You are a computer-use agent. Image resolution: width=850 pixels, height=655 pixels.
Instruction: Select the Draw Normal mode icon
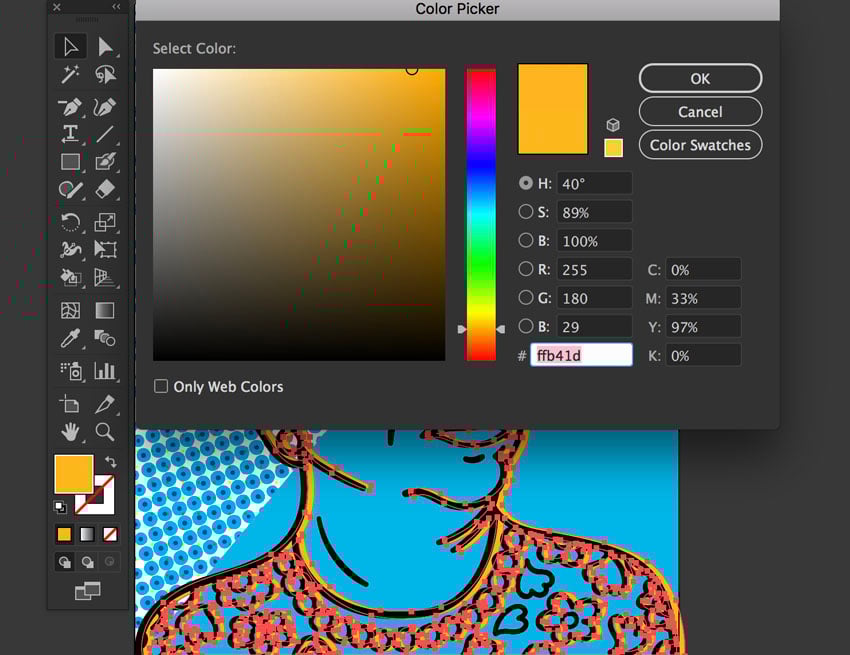[x=65, y=562]
